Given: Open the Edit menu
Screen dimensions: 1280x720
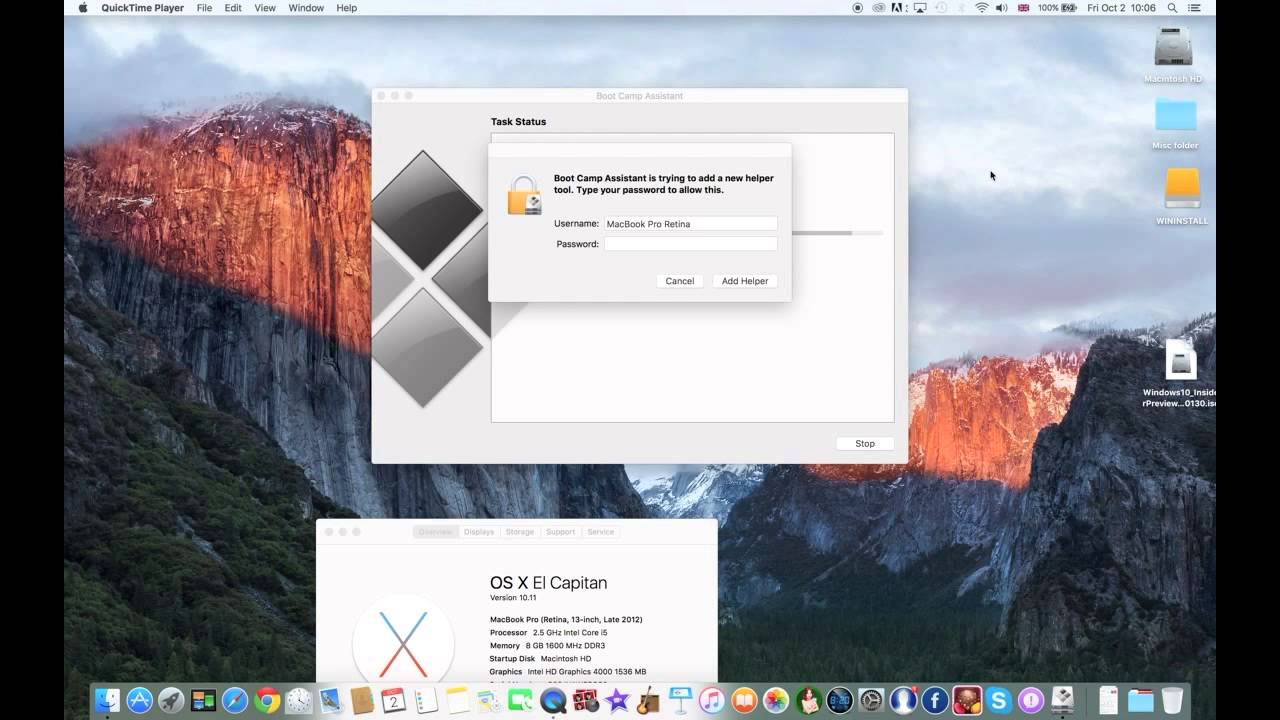Looking at the screenshot, I should pyautogui.click(x=233, y=8).
